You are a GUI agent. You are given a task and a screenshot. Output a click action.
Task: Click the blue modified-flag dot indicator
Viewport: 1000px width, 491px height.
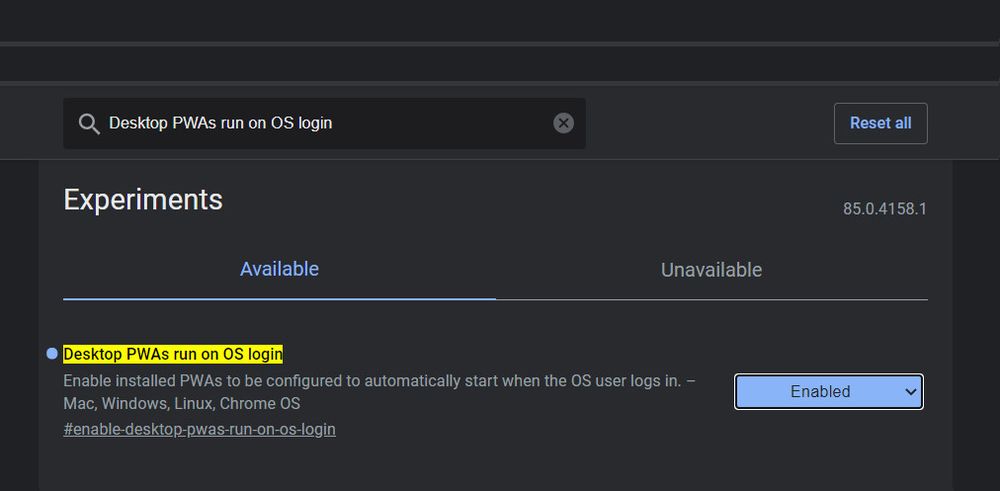click(x=52, y=354)
